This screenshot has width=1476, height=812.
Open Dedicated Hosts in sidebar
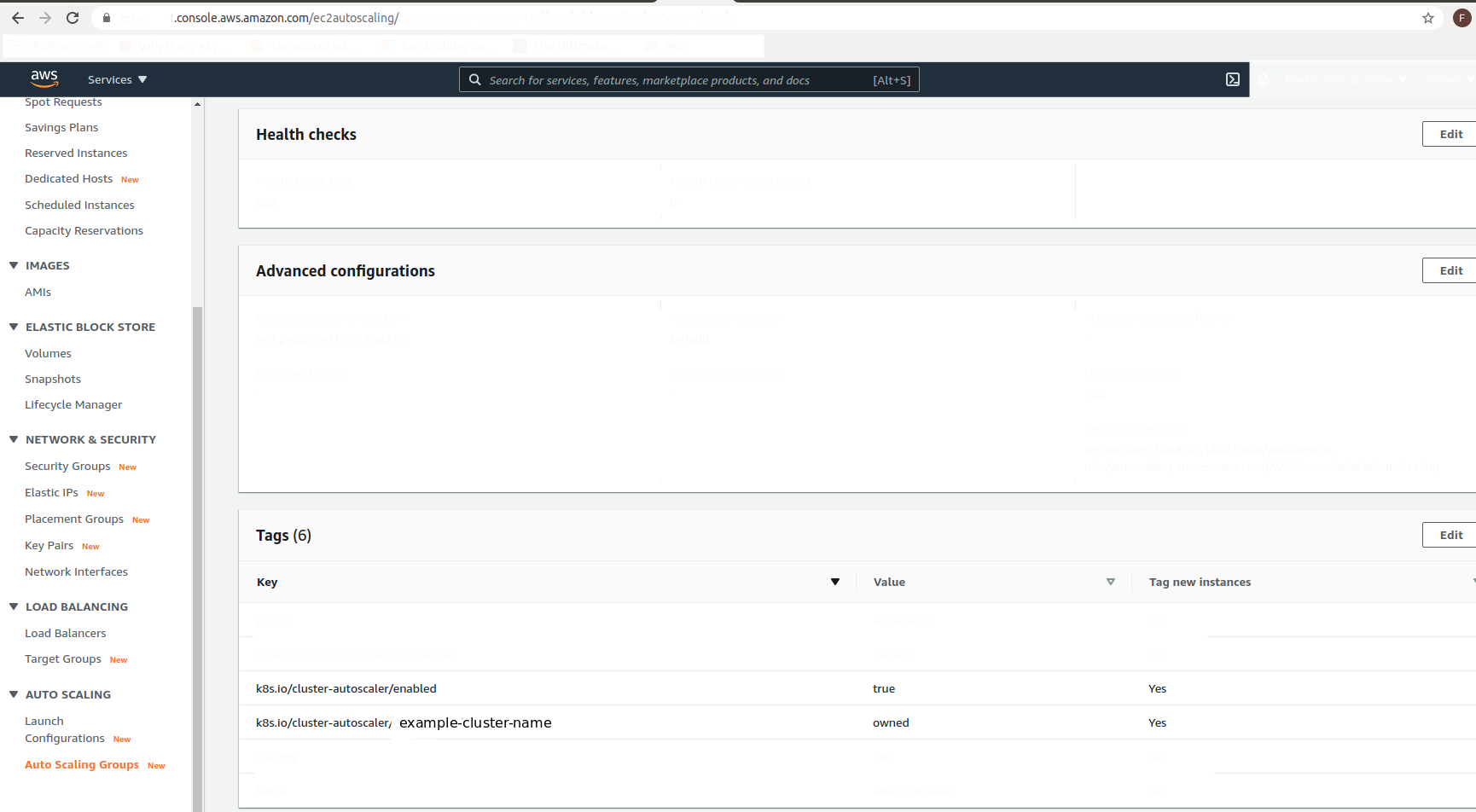69,178
